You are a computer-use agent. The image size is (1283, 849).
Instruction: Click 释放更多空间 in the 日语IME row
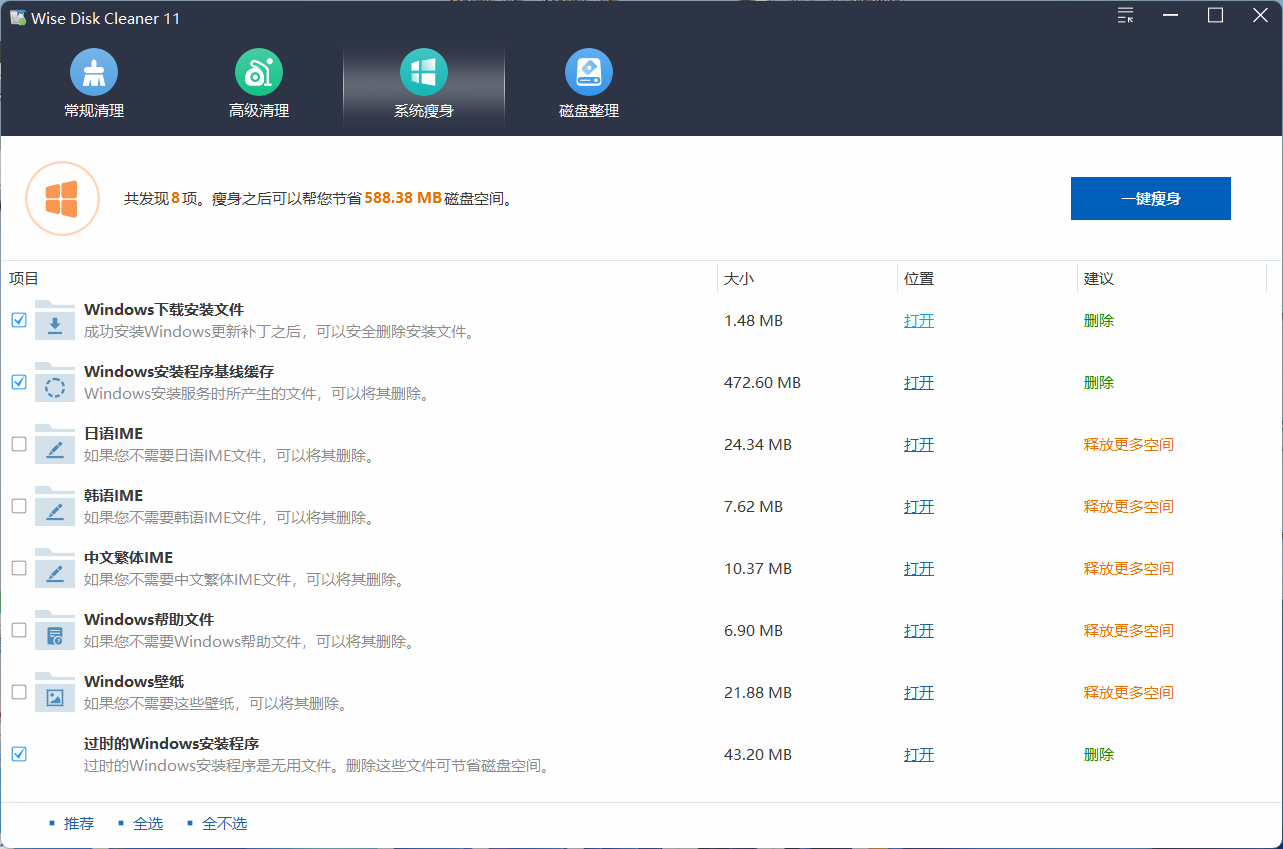[1129, 445]
